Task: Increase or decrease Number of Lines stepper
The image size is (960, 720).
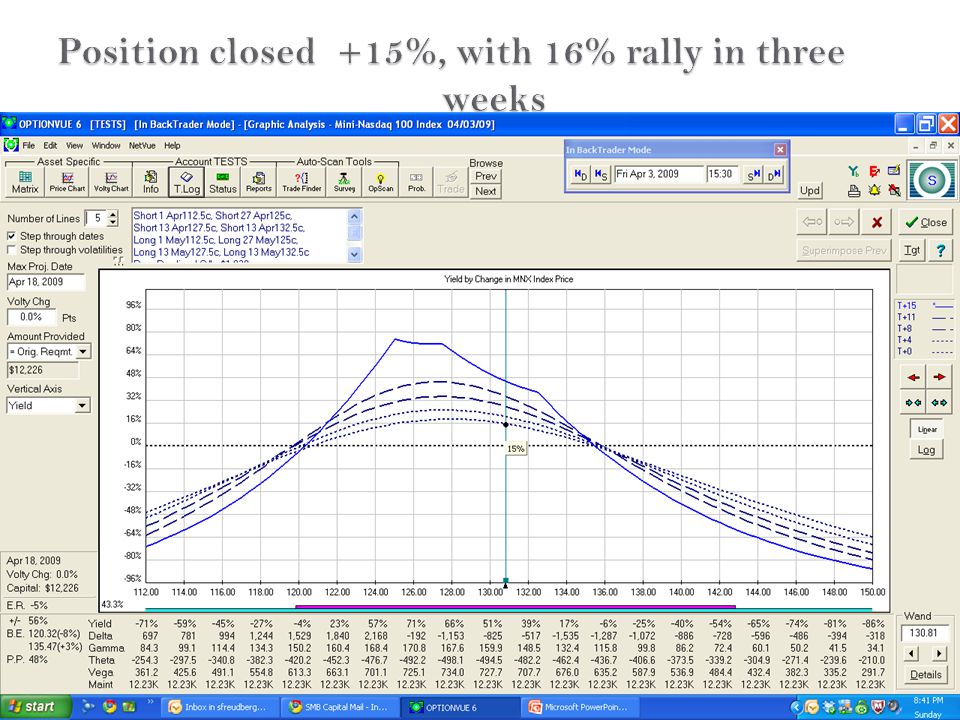Action: click(113, 218)
